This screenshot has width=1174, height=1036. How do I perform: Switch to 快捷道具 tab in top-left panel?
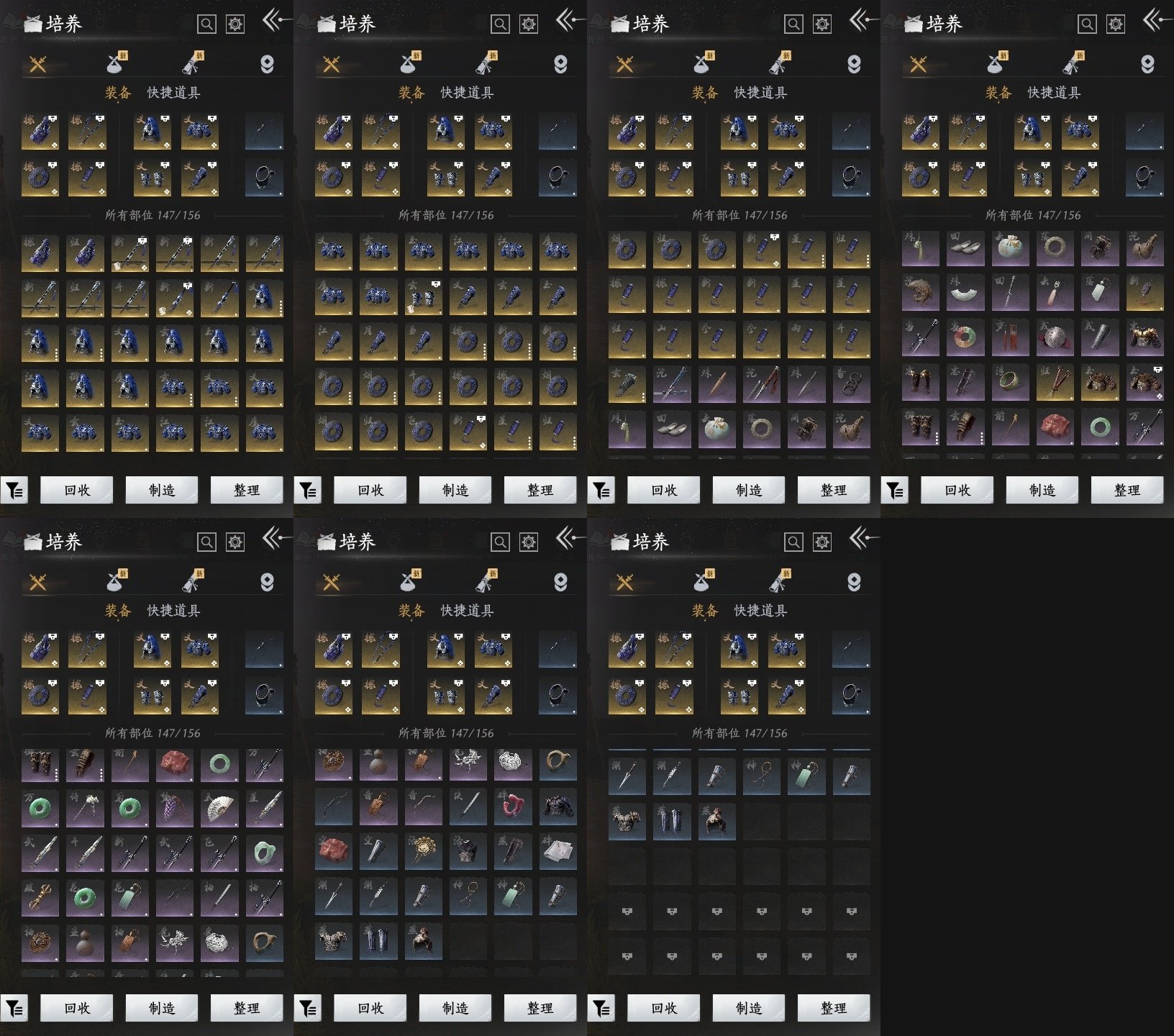click(x=173, y=93)
